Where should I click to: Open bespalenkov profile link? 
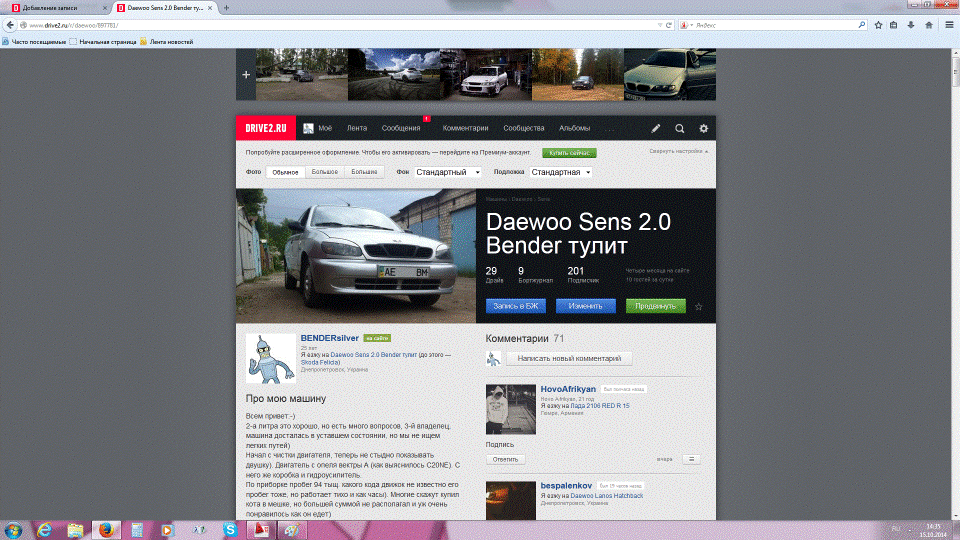pos(566,486)
